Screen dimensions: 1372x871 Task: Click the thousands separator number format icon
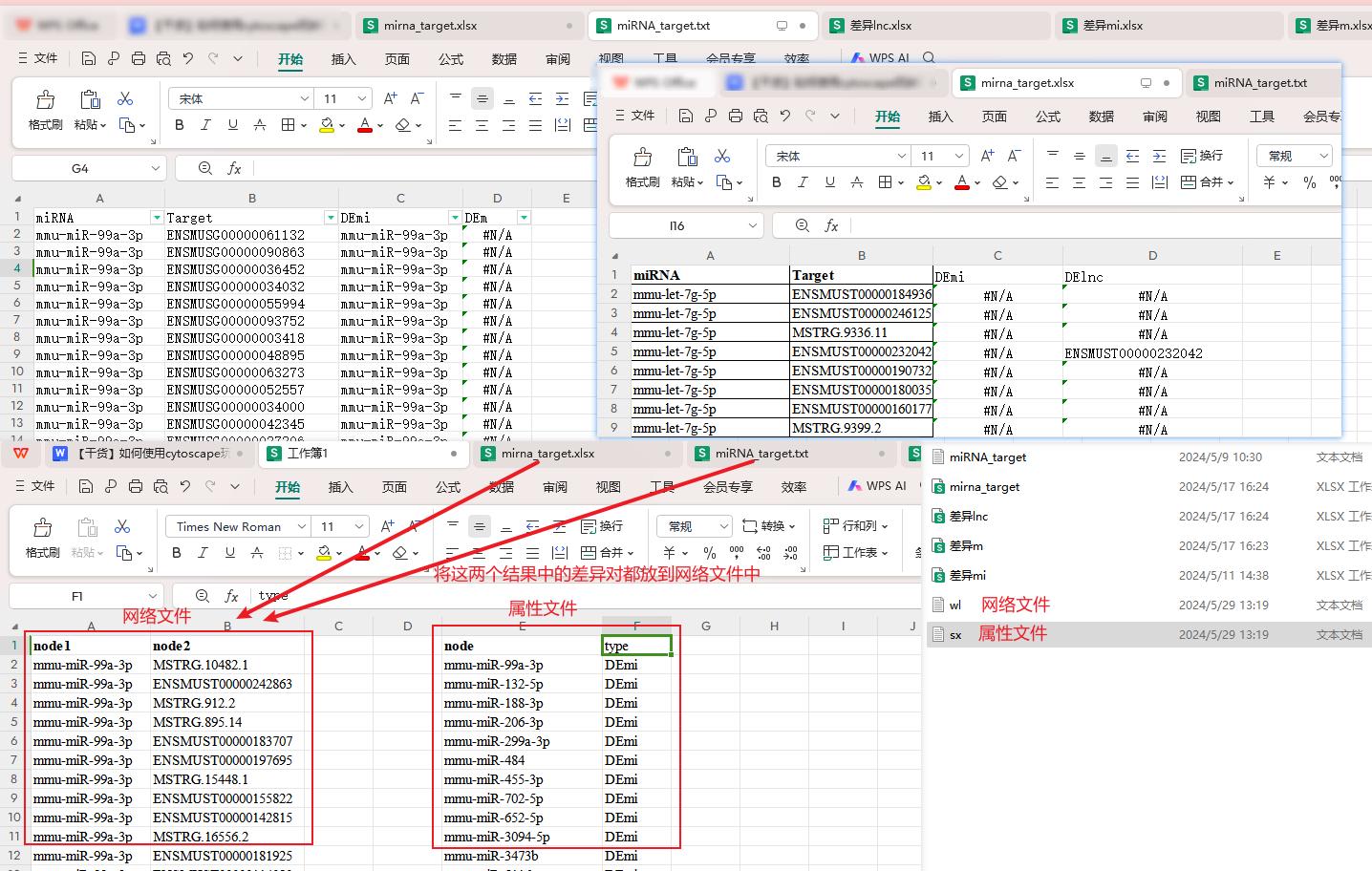pos(737,552)
